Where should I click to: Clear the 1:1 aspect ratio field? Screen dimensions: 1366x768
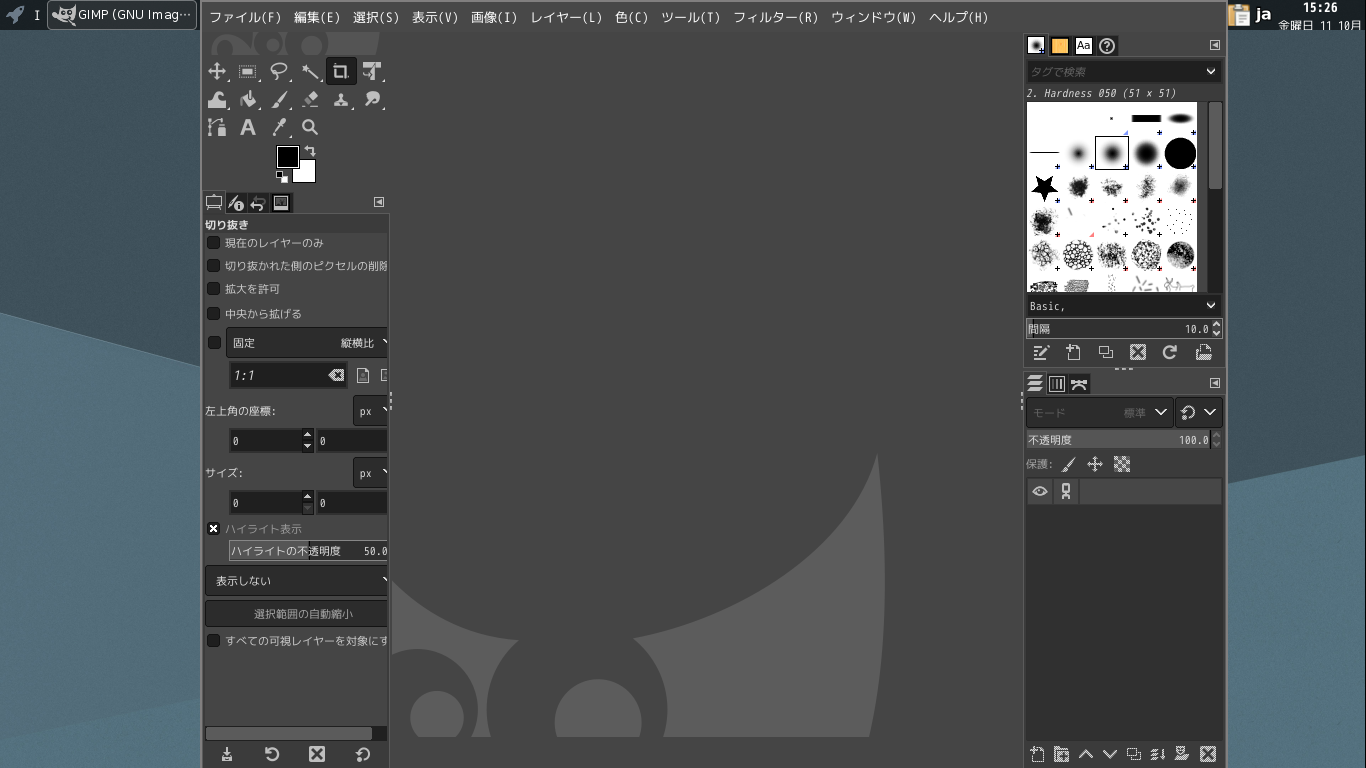[336, 375]
